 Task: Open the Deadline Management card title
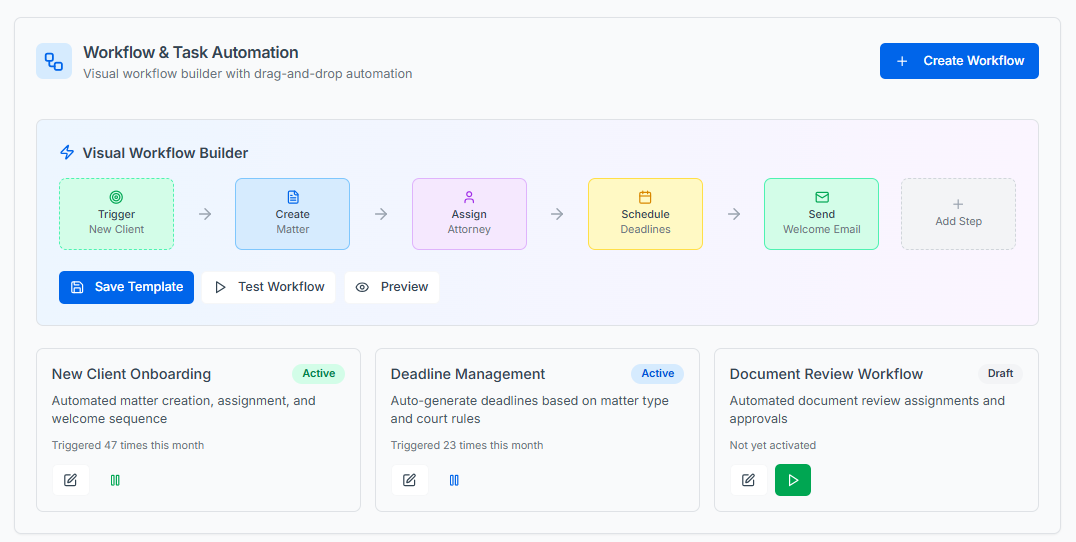point(468,374)
